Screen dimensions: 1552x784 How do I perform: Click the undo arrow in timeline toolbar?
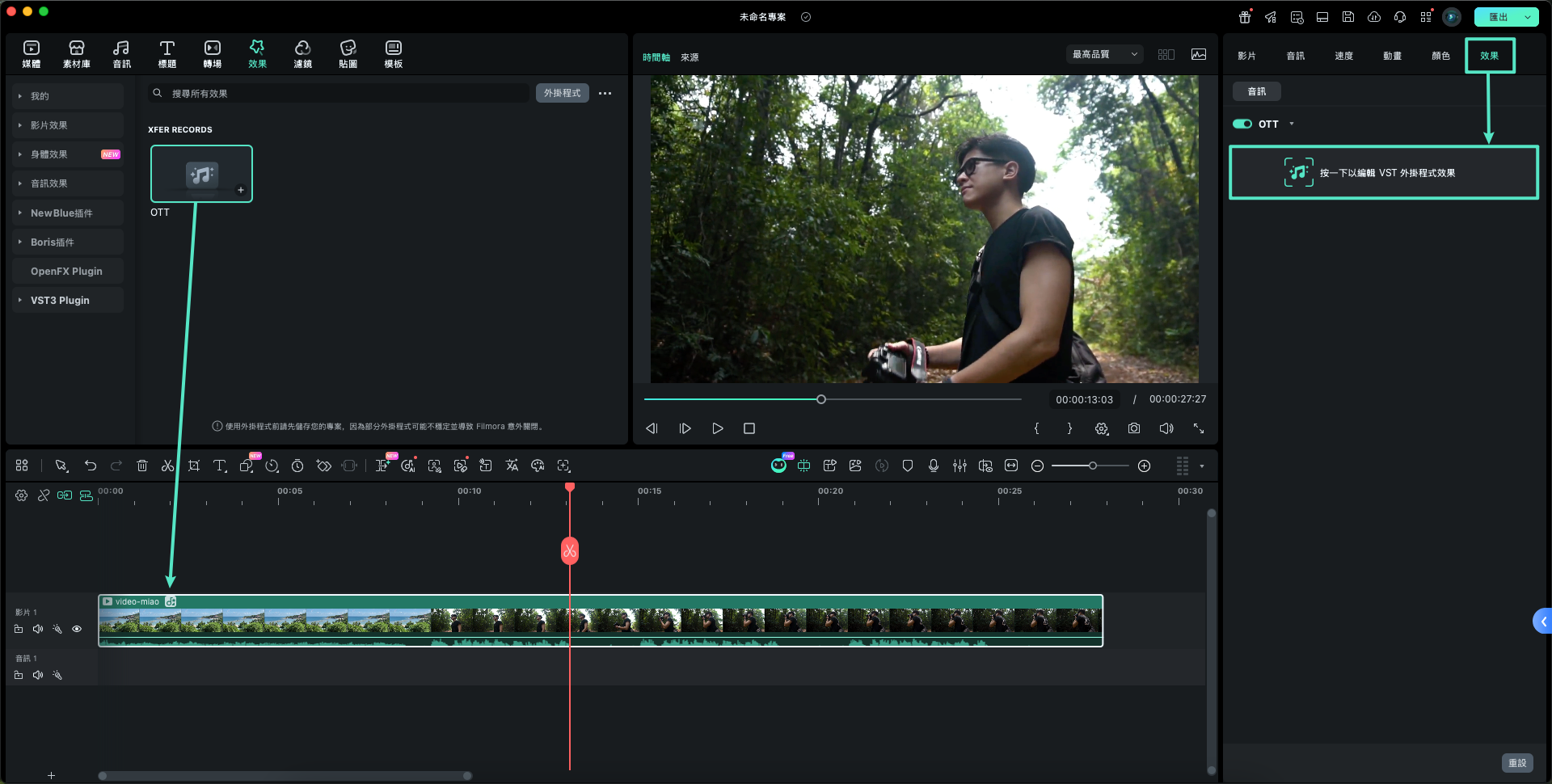(x=91, y=466)
